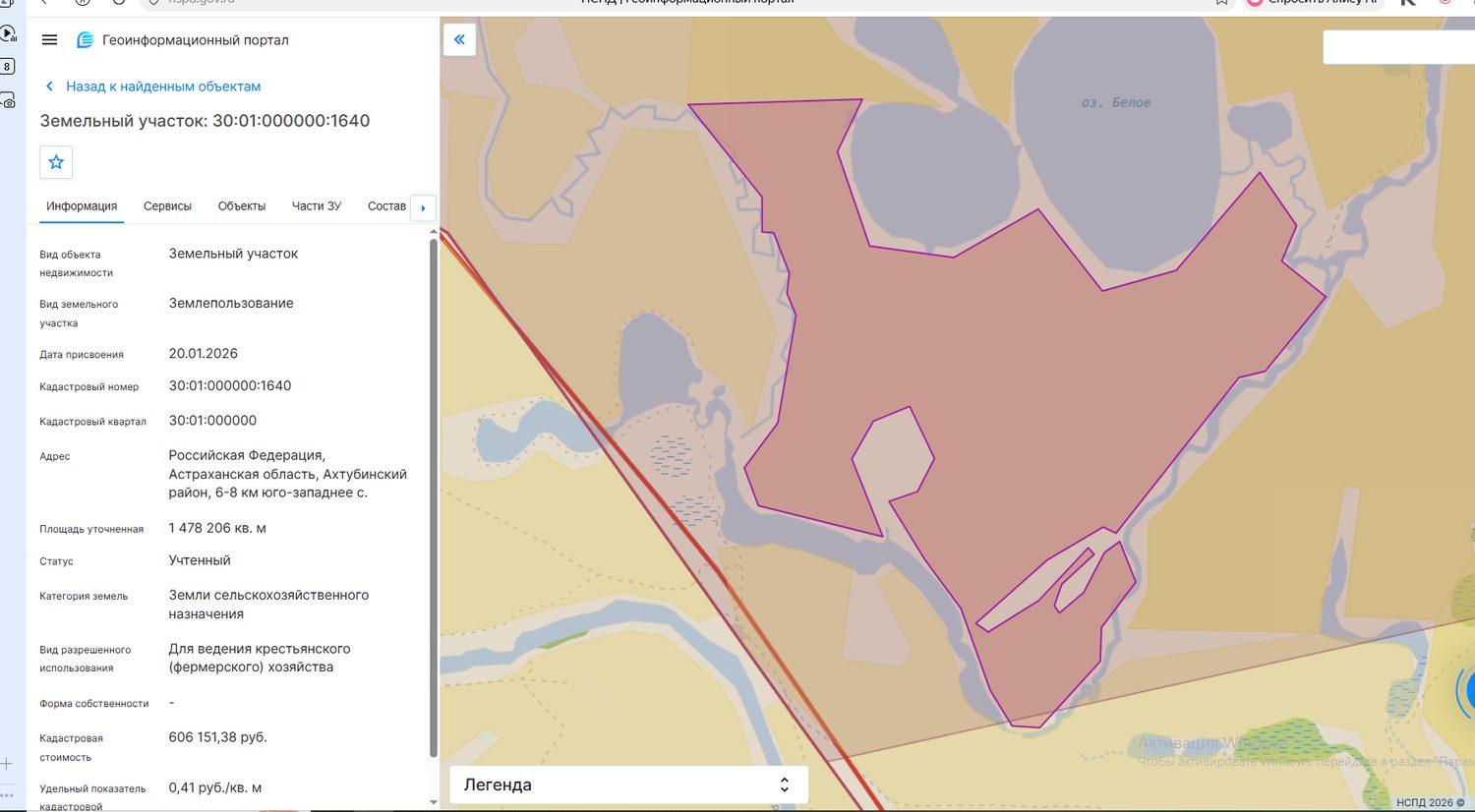The width and height of the screenshot is (1475, 812).
Task: Open the Состав tab
Action: (386, 206)
